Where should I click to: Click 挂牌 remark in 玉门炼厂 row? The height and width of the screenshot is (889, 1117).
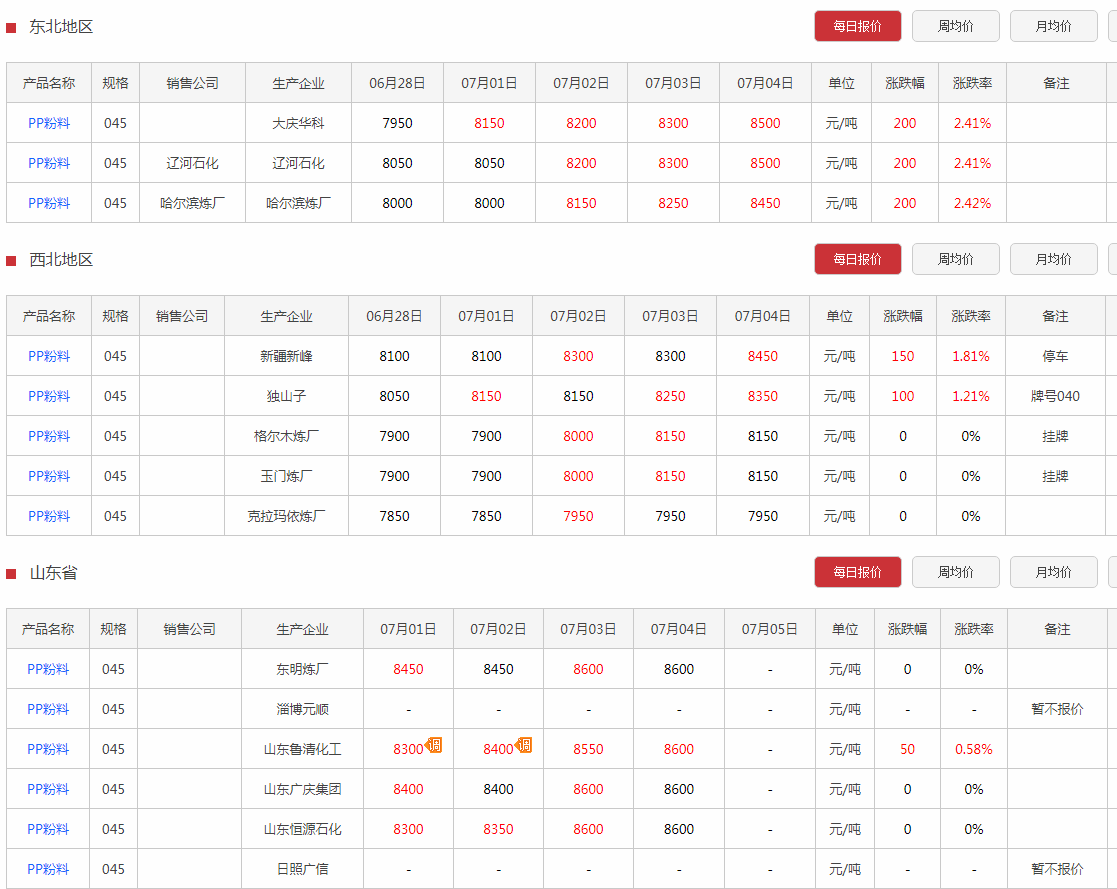[x=1055, y=476]
